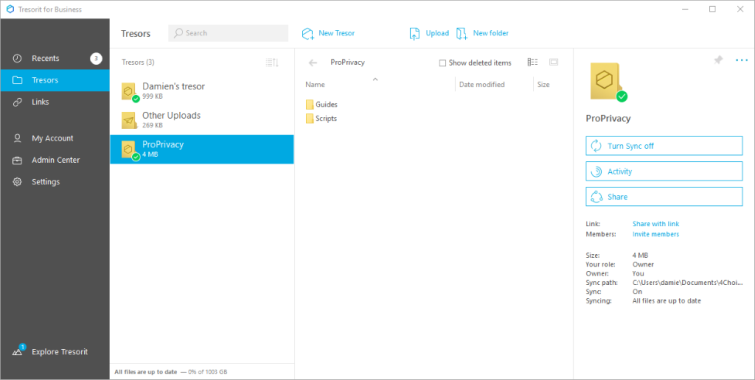Screen dimensions: 755x380
Task: Click the '0% of 1003 GB' storage text
Action: coord(207,372)
